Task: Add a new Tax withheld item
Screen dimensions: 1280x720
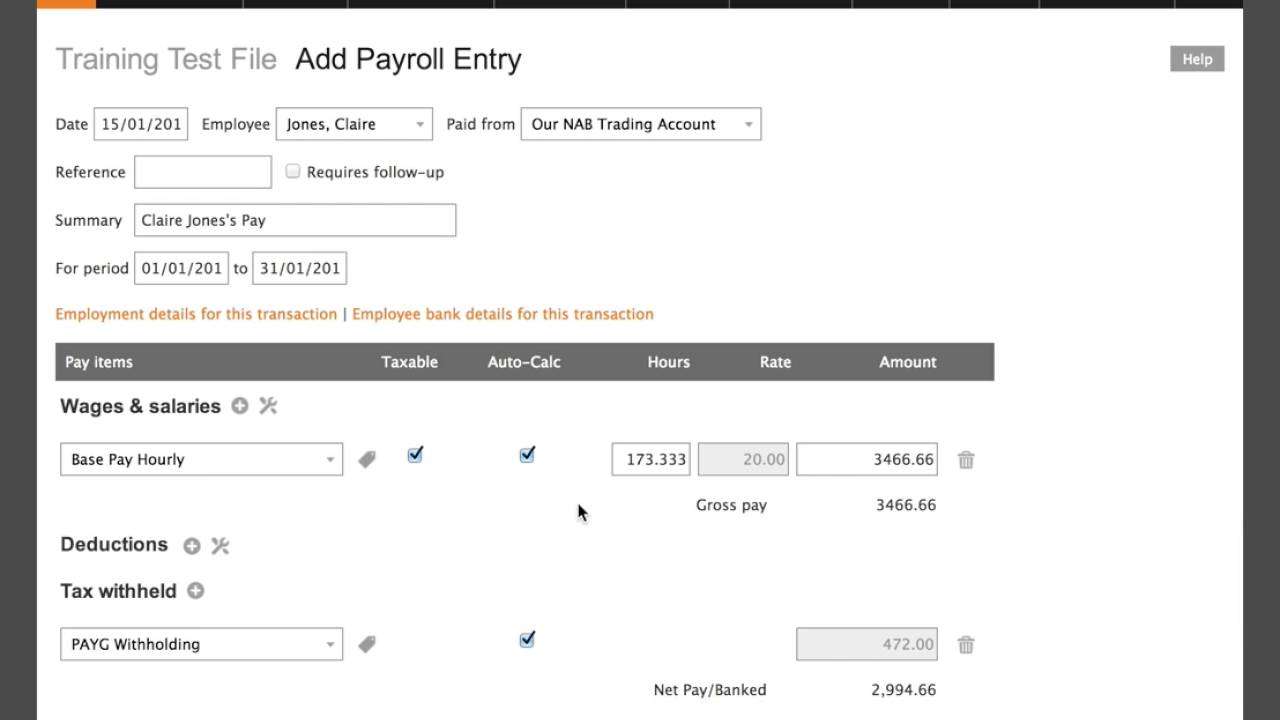Action: [x=196, y=591]
